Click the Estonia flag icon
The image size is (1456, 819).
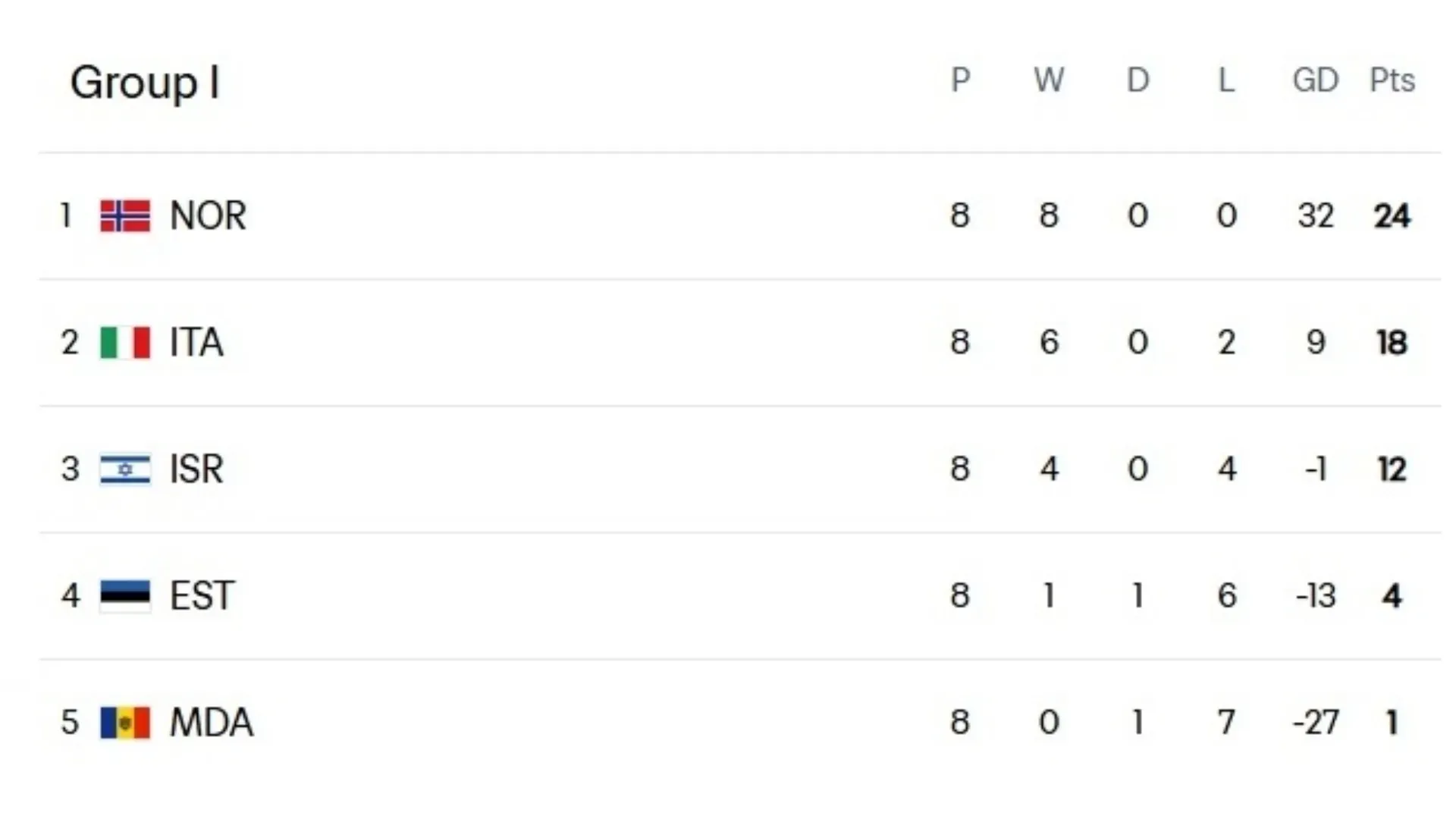125,595
